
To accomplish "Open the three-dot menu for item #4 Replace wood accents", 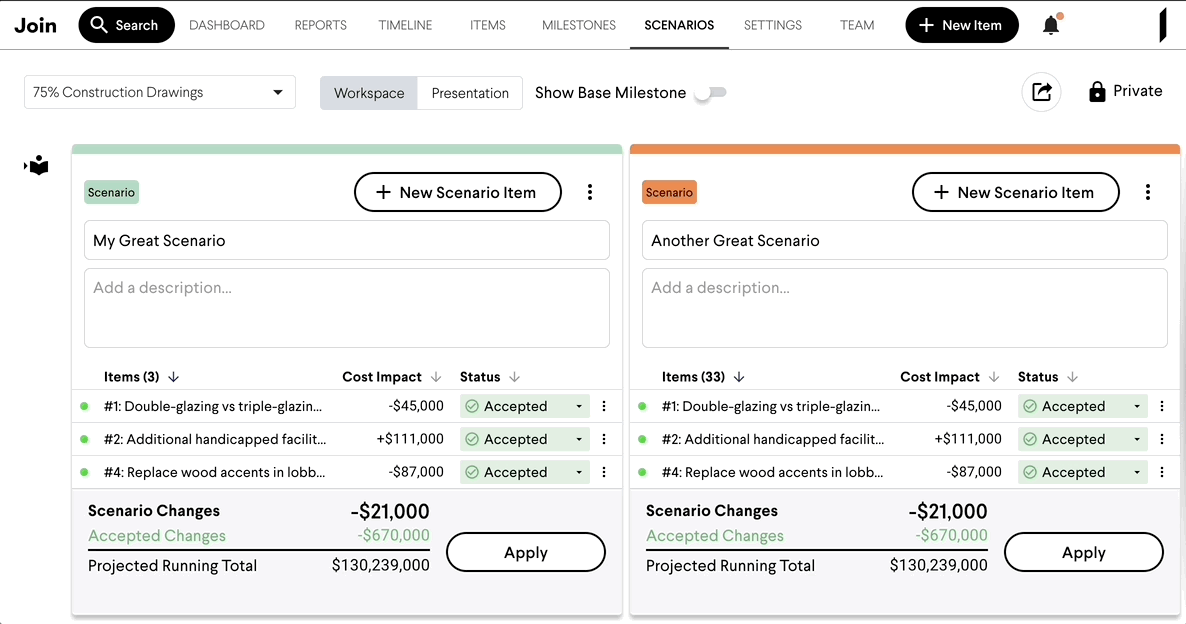I will tap(602, 471).
